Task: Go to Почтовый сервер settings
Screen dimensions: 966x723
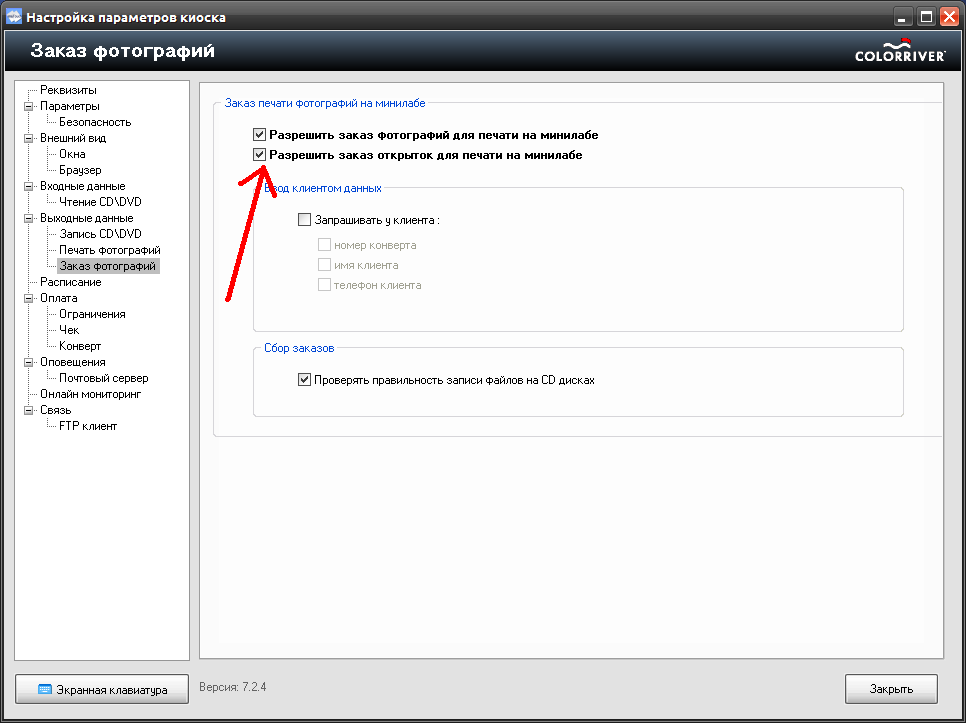Action: pos(103,378)
